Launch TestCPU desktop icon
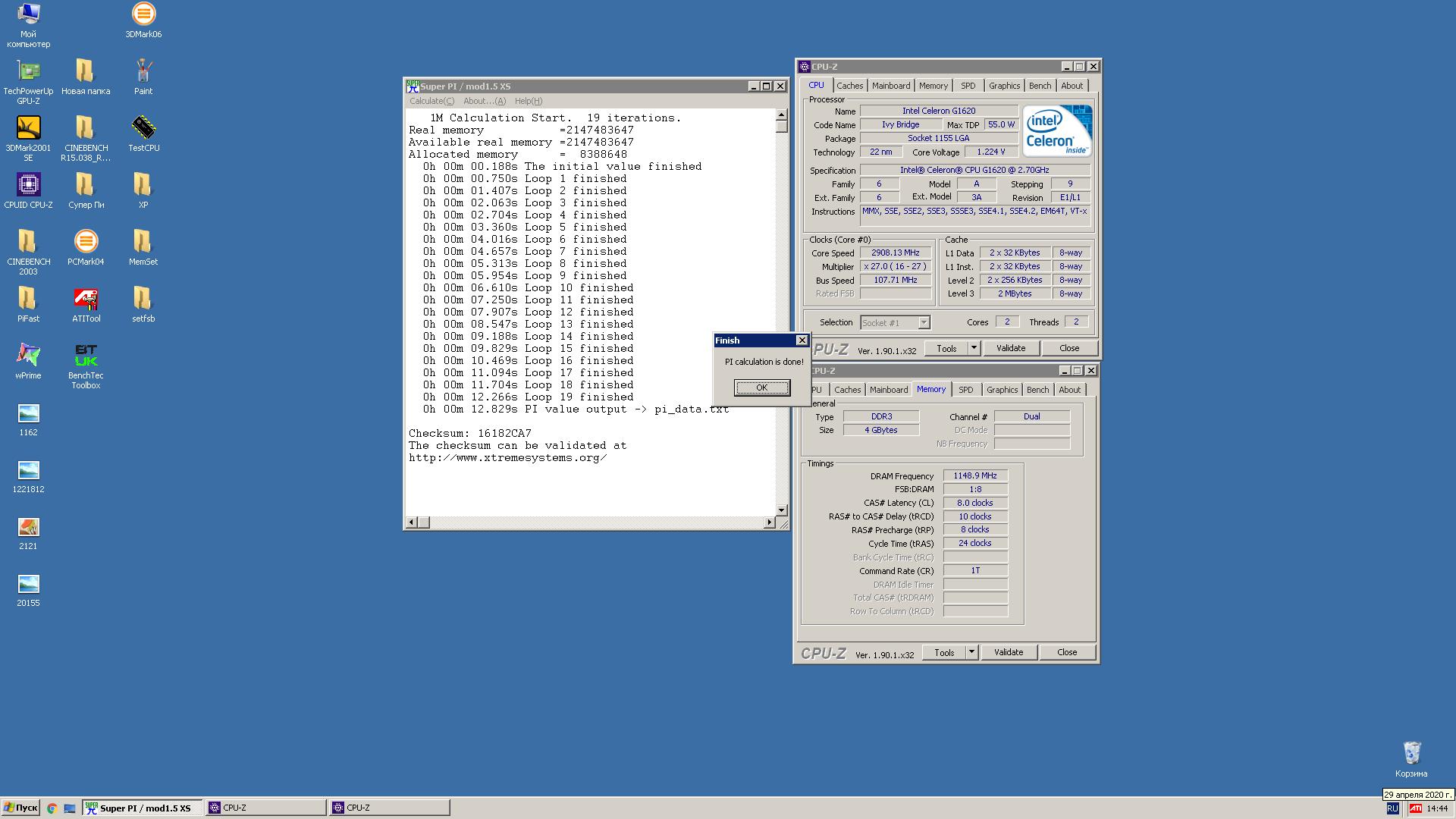1456x819 pixels. 143,134
